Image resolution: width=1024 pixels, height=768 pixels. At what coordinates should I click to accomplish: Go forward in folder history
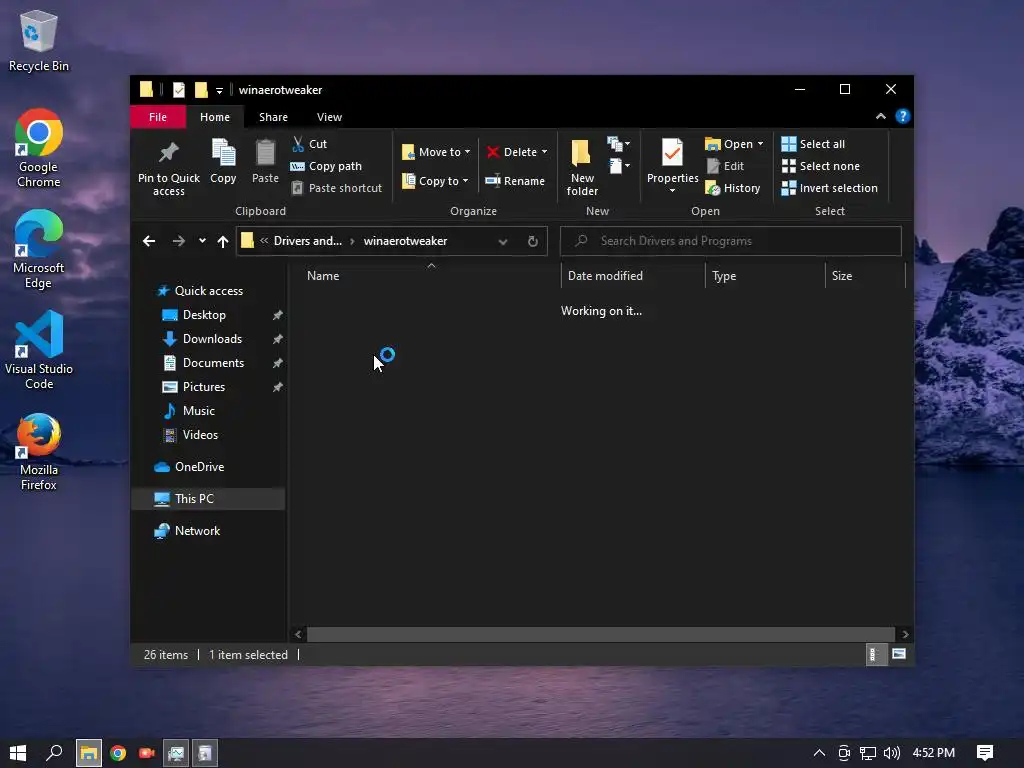tap(178, 241)
